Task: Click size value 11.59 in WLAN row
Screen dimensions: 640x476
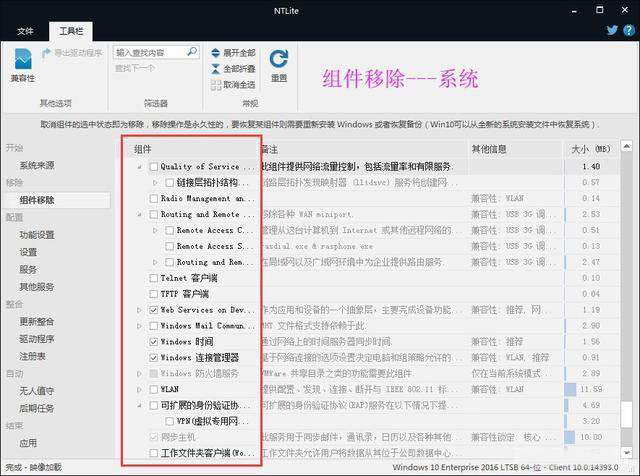Action: pos(591,389)
